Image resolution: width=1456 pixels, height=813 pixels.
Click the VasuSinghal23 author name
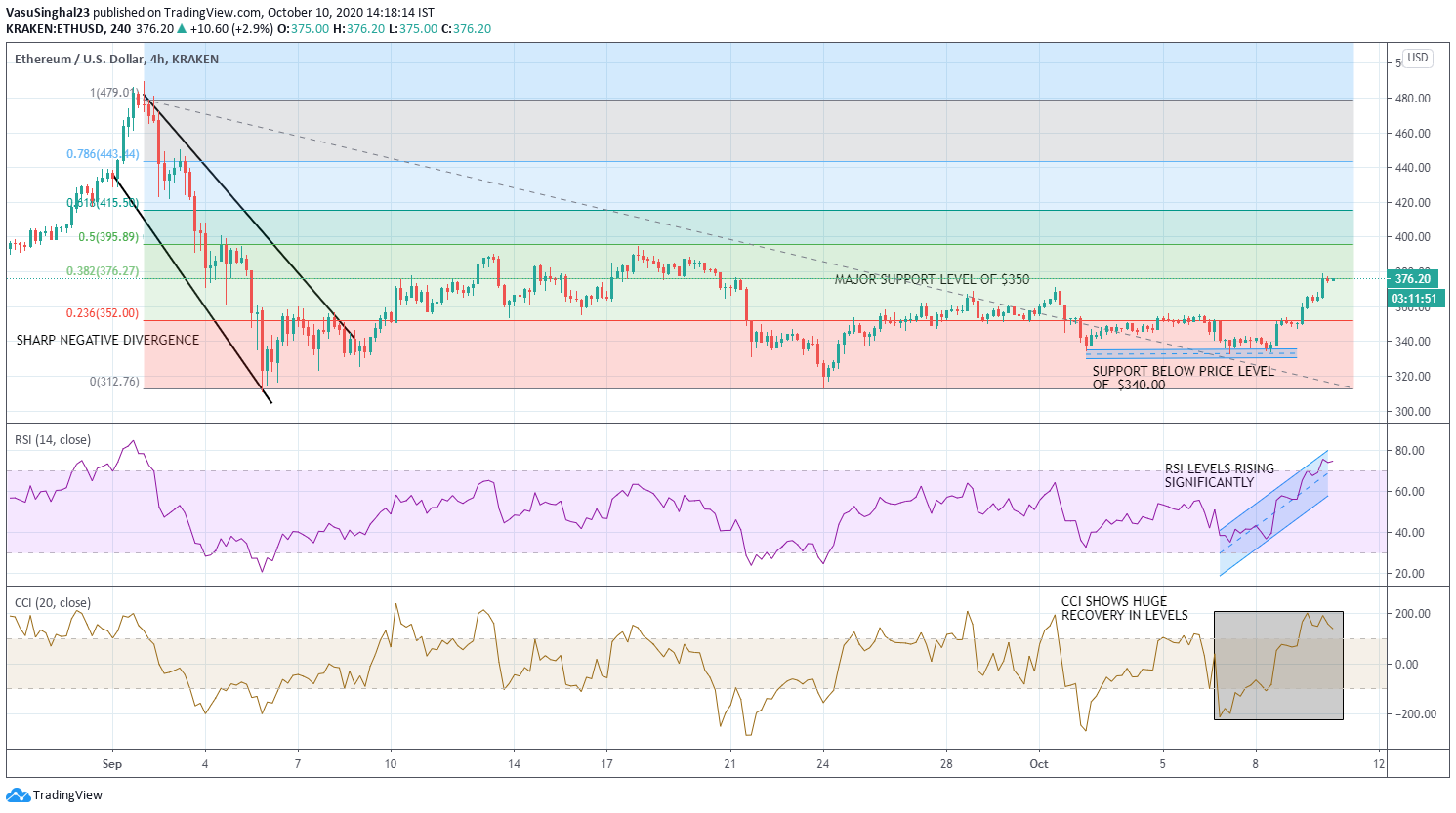47,13
